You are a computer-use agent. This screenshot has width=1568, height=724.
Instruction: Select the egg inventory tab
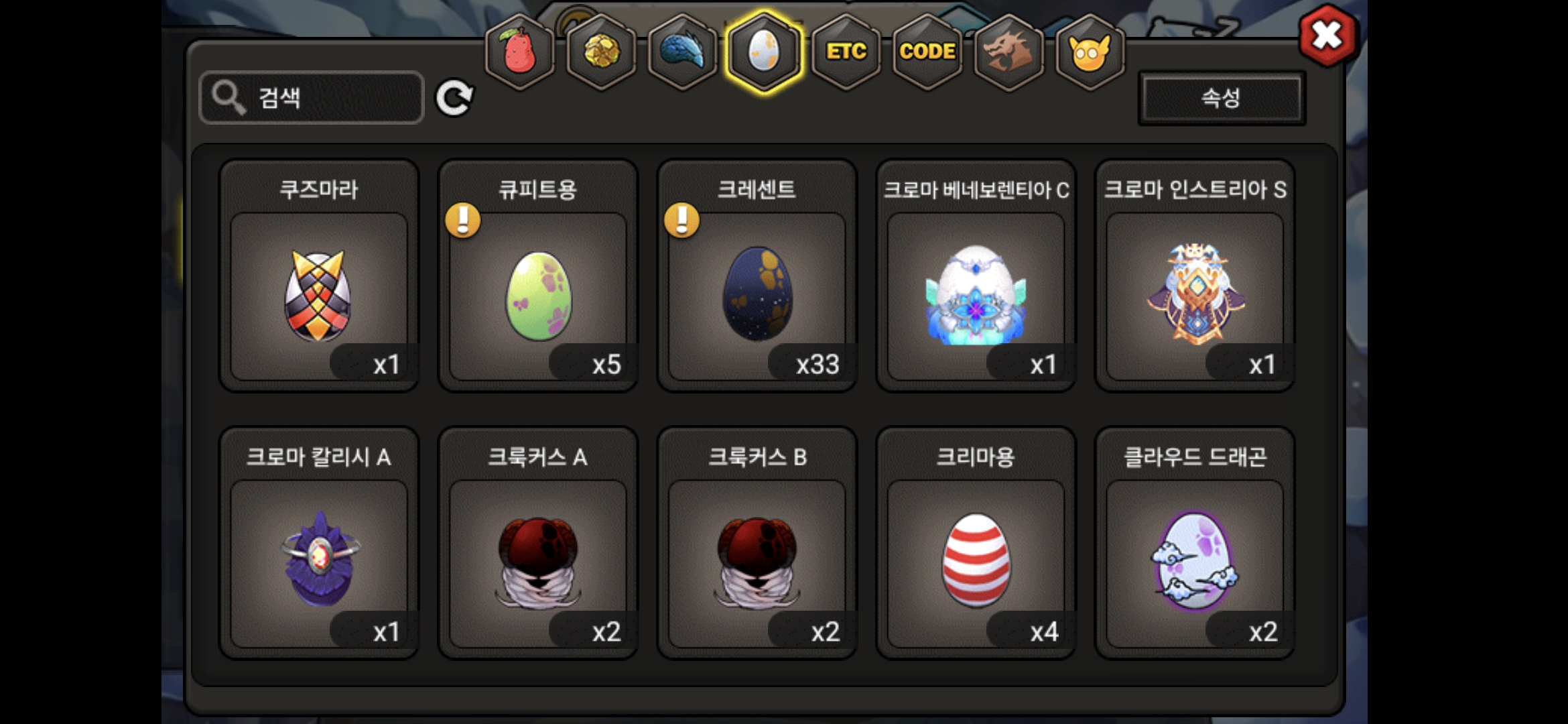(764, 51)
